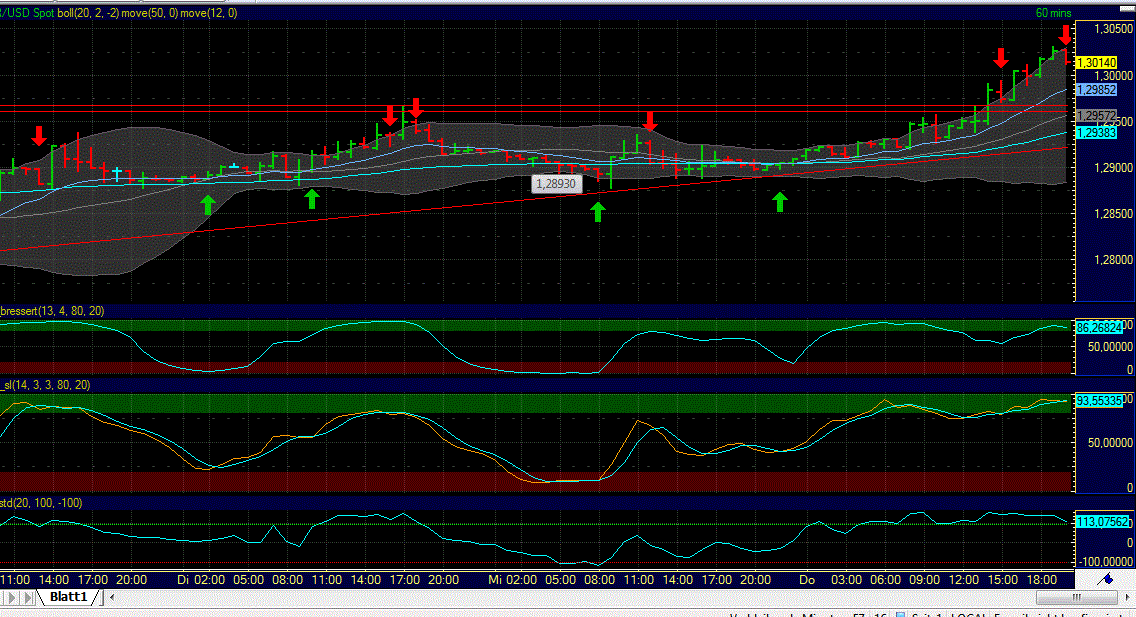Click the horizontal scrollbar thumb at the bottom
Screen dimensions: 1136x617
coord(1077,597)
